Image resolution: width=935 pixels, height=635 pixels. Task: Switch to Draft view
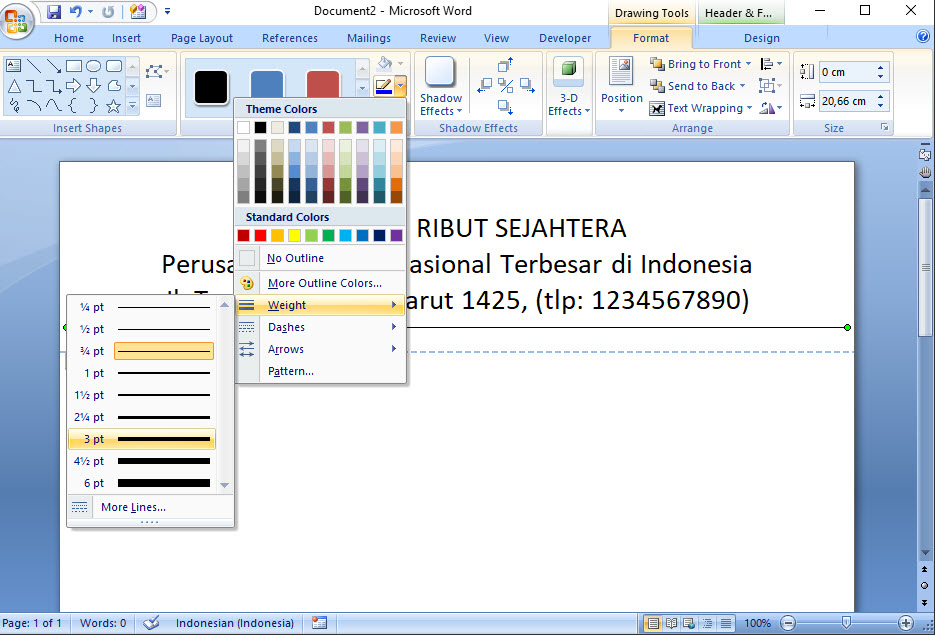click(x=726, y=624)
